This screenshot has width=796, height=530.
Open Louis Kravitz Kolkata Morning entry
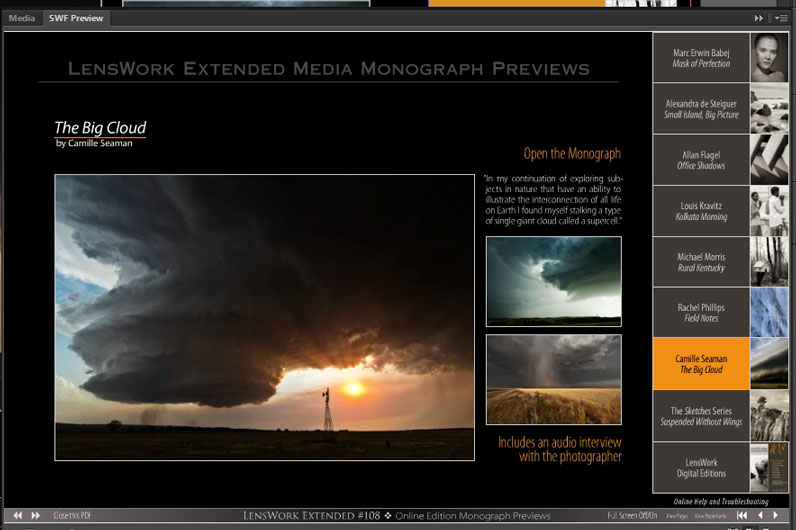pyautogui.click(x=701, y=211)
